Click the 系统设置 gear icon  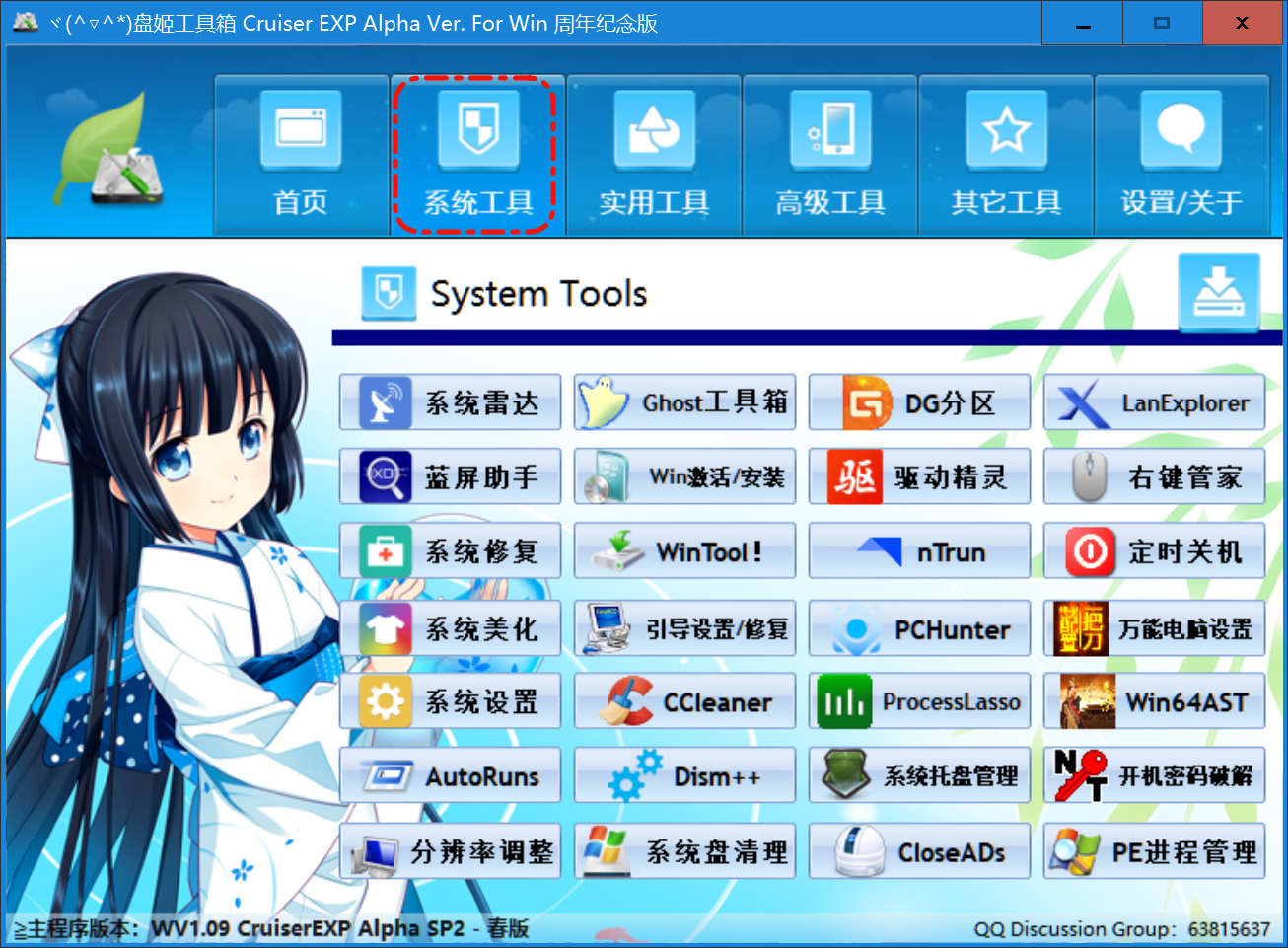pyautogui.click(x=385, y=701)
